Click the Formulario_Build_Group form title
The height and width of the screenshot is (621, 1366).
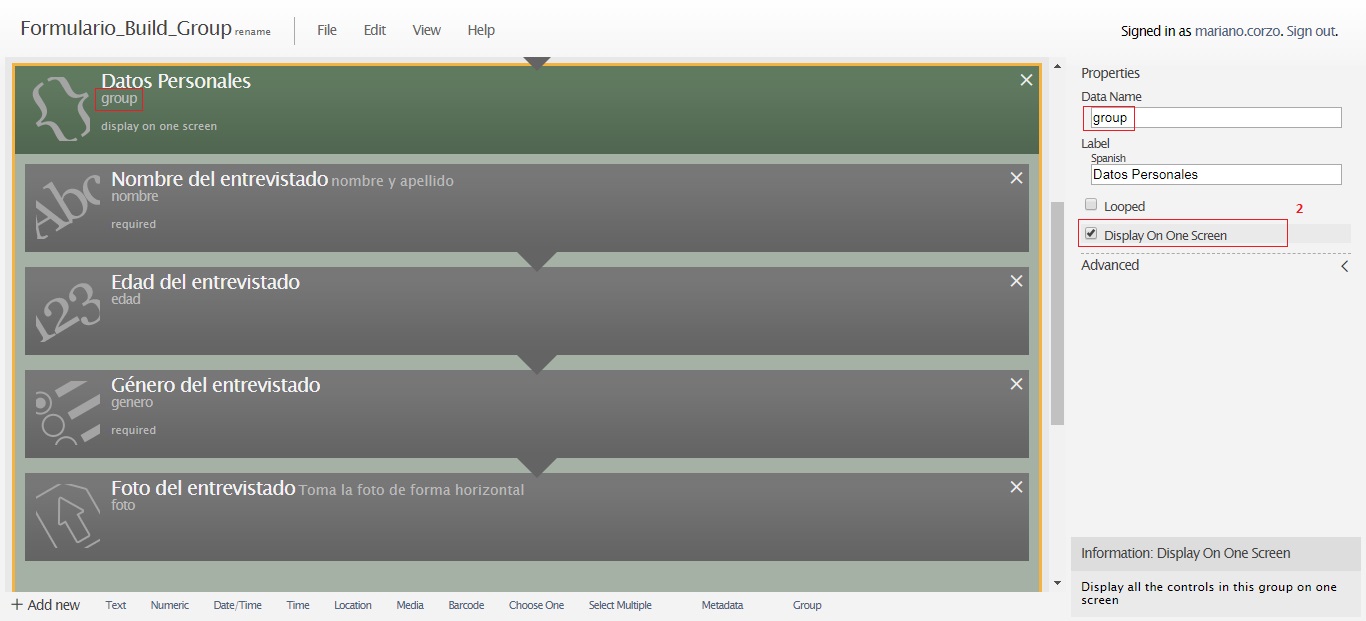pos(126,28)
